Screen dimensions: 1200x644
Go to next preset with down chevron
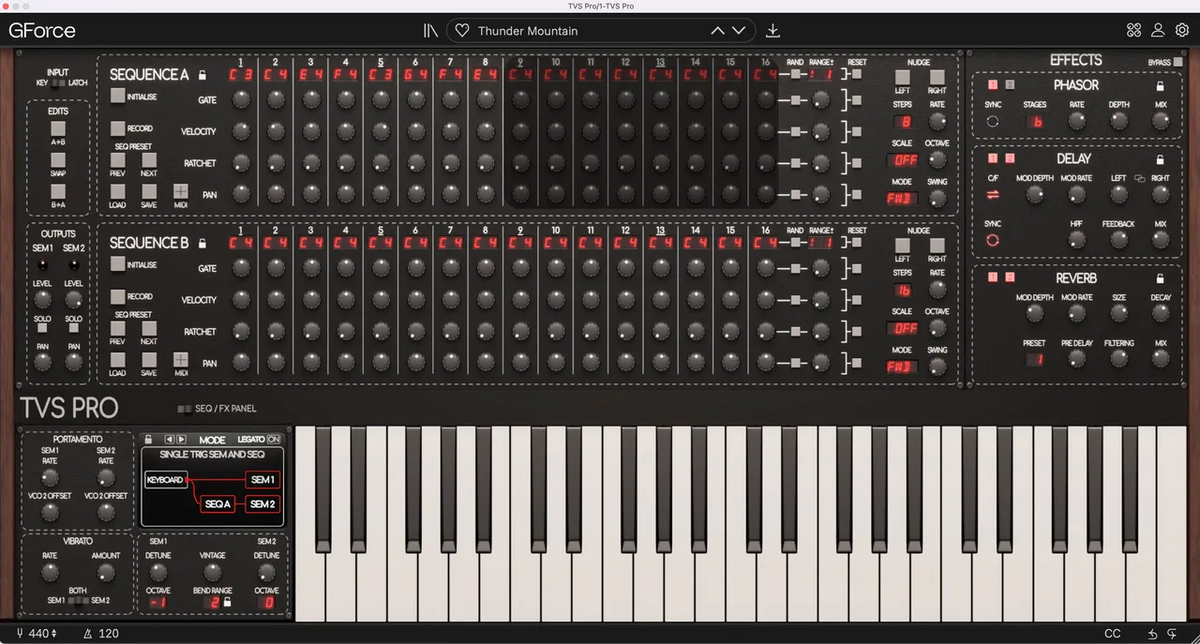click(x=739, y=31)
